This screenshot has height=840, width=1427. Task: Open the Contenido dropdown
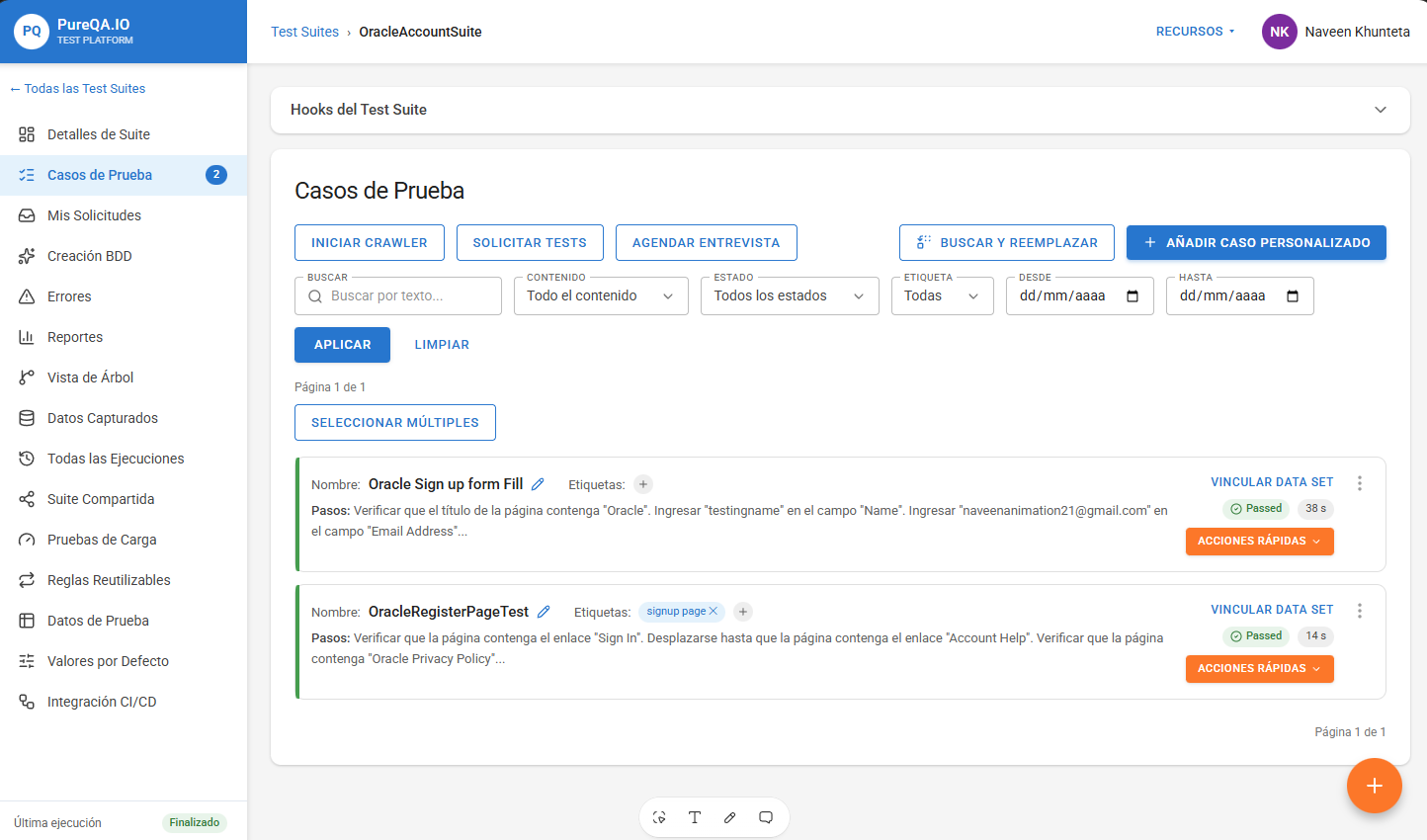point(601,295)
